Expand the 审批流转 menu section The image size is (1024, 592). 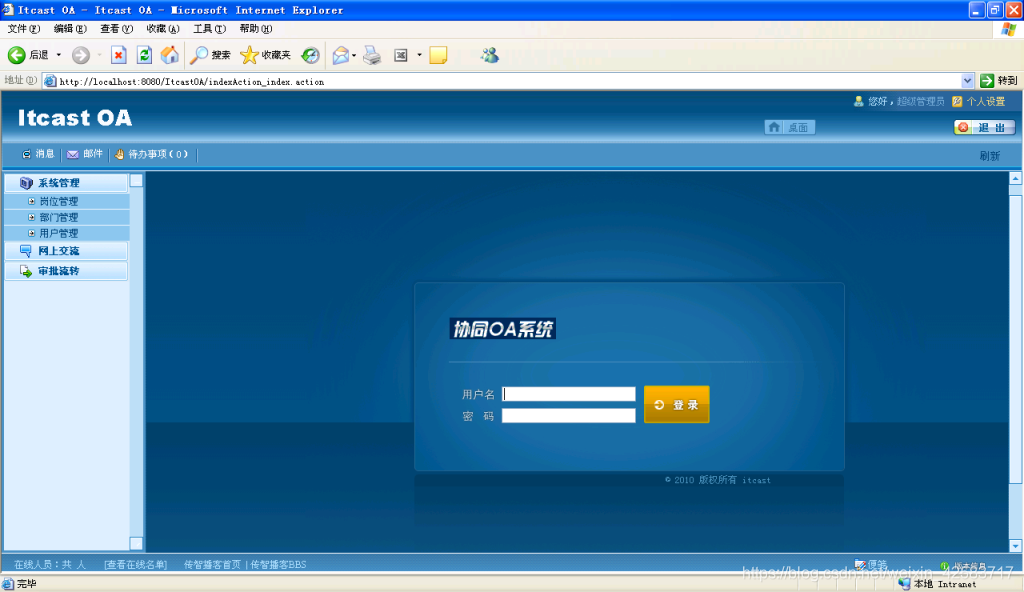66,271
